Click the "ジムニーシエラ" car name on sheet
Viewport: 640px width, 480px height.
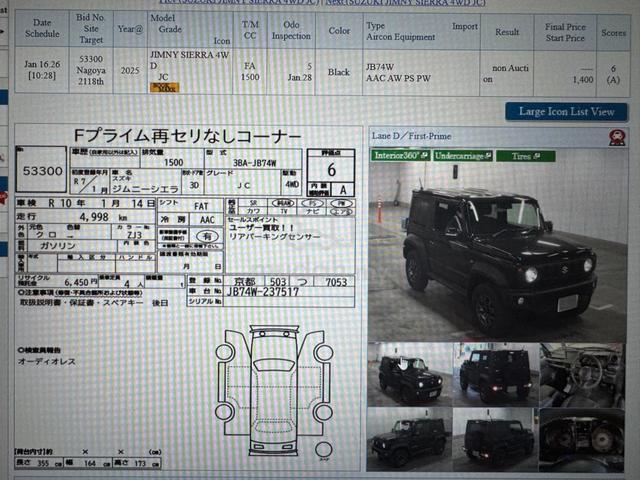(x=145, y=189)
